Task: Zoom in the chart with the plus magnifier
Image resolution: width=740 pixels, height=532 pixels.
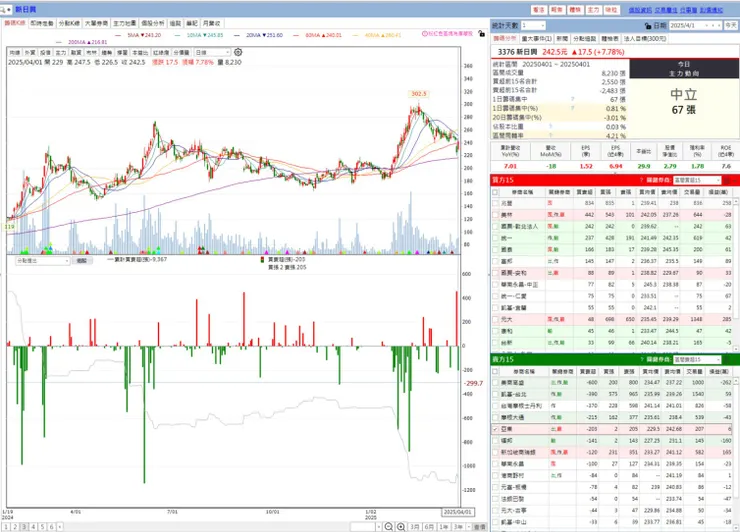Action: click(x=401, y=527)
